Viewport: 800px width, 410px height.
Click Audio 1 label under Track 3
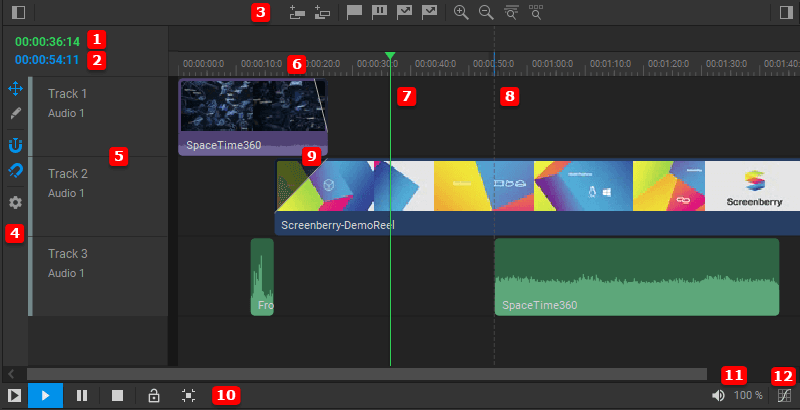coord(66,273)
